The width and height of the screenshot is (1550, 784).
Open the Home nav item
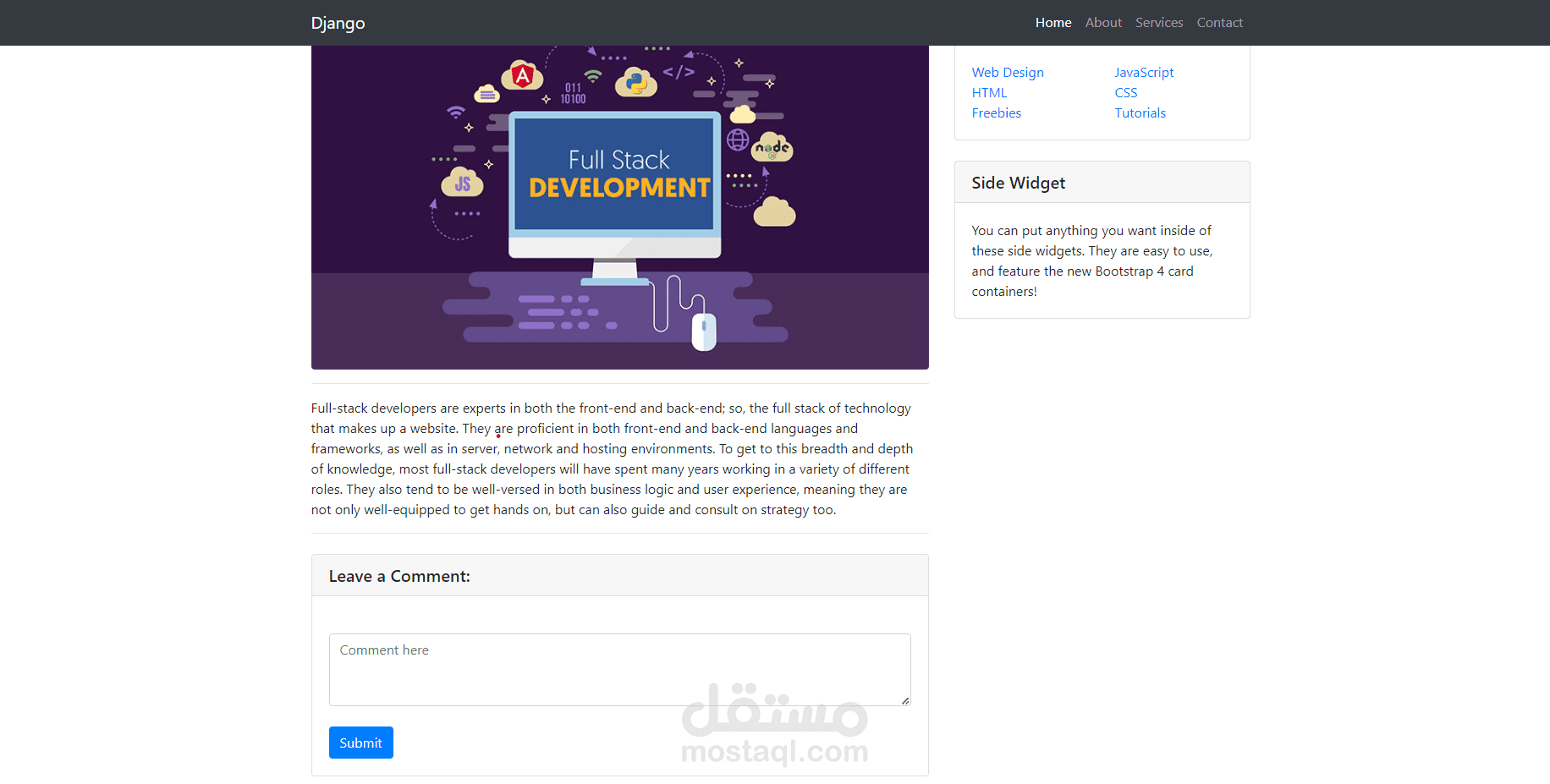tap(1053, 23)
